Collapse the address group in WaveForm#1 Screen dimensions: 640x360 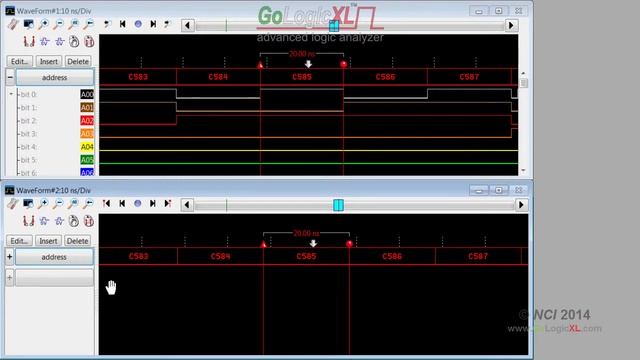point(10,77)
